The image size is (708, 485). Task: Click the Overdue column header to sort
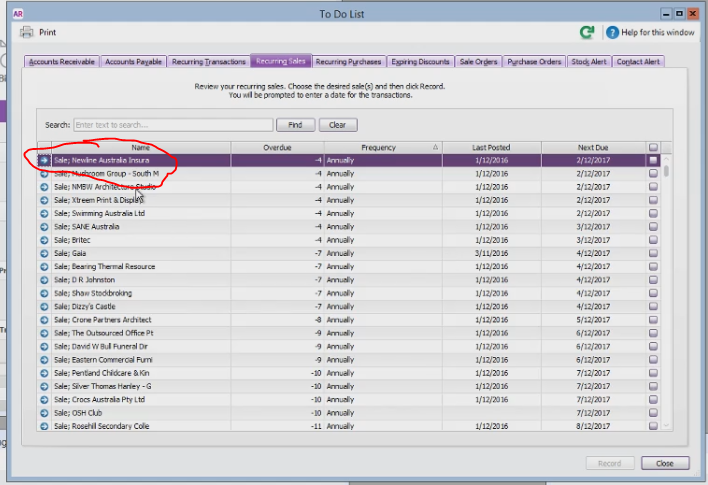pyautogui.click(x=277, y=148)
